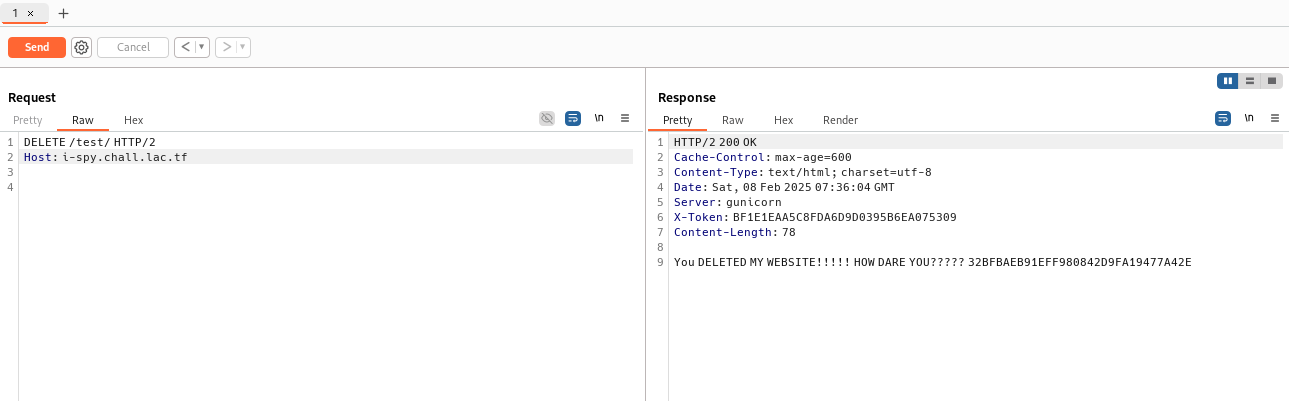Close Repeater tab 1
The width and height of the screenshot is (1289, 401).
(x=31, y=13)
